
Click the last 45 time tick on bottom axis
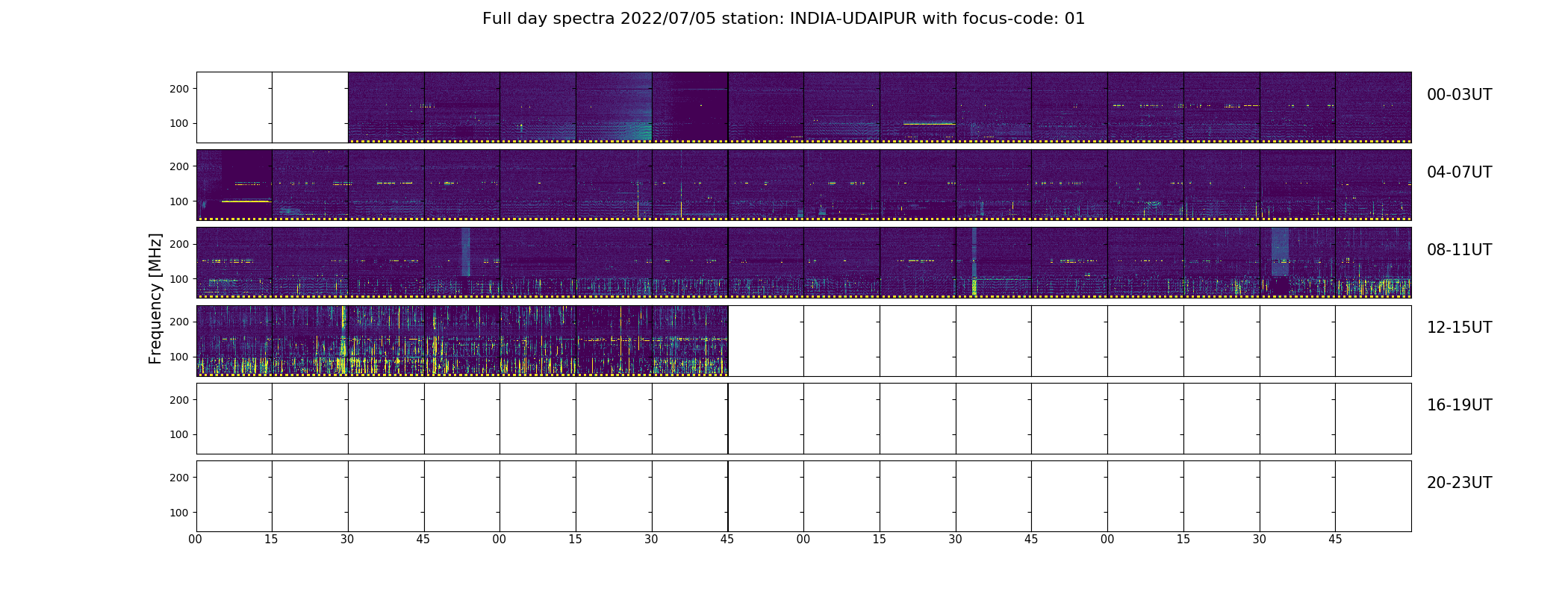point(1335,540)
